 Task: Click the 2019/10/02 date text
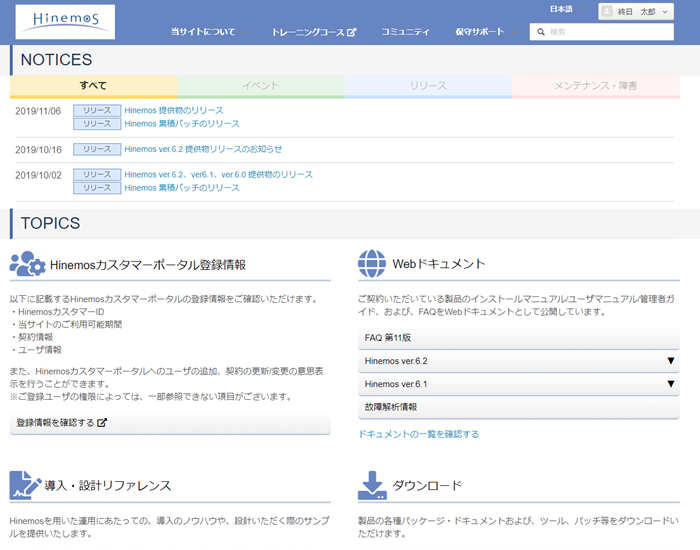pos(38,175)
